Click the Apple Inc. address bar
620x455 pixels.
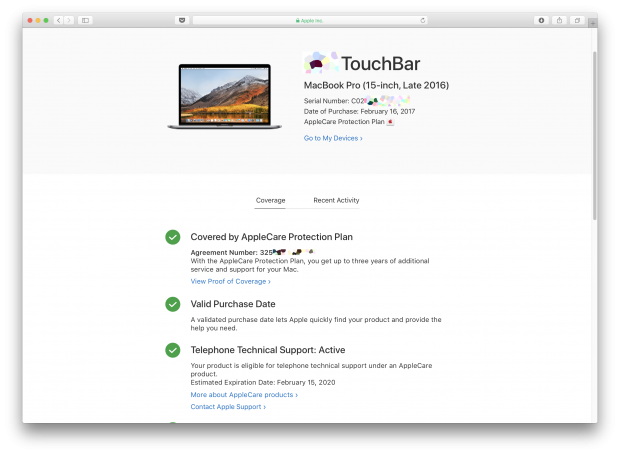click(x=310, y=20)
